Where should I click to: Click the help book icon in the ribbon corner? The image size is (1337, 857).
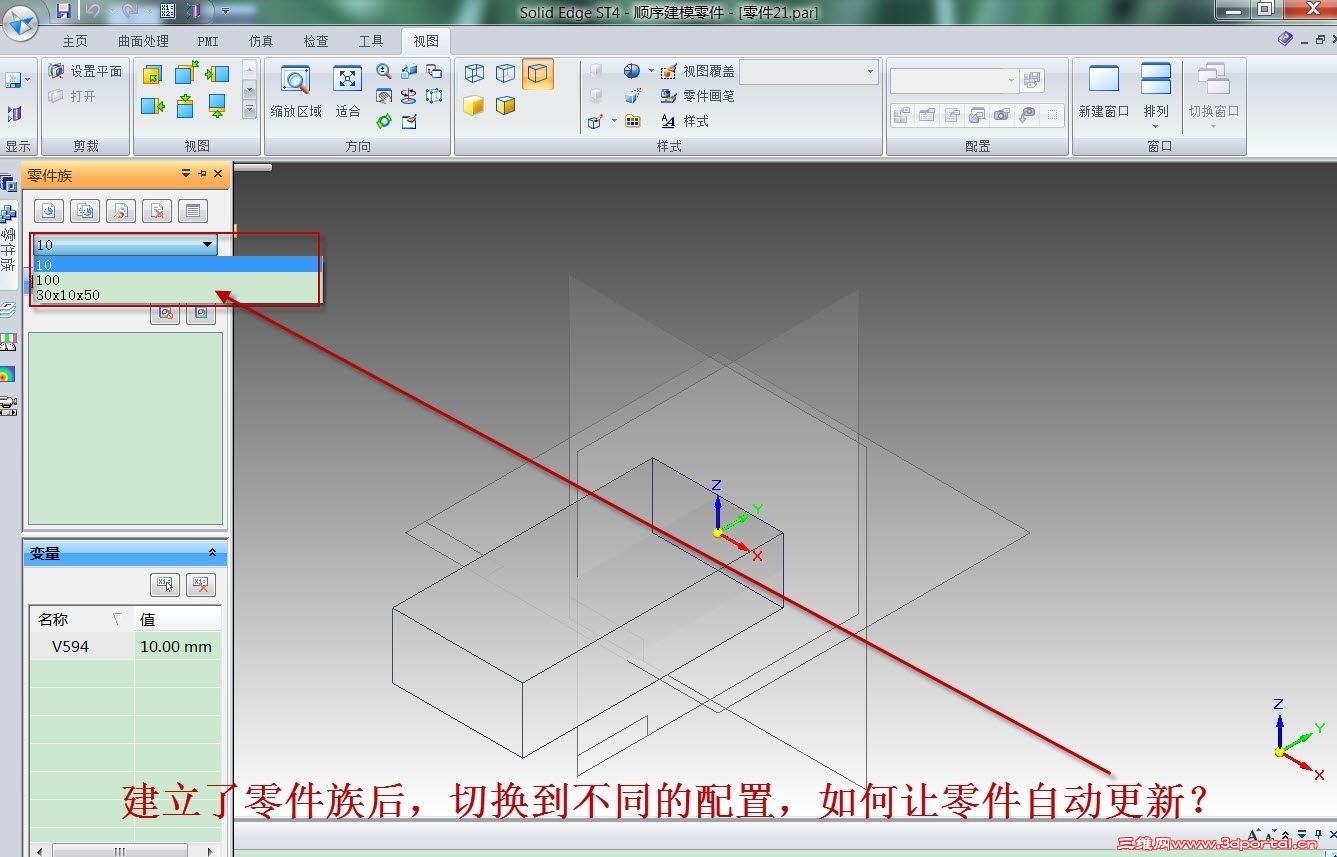[1285, 39]
